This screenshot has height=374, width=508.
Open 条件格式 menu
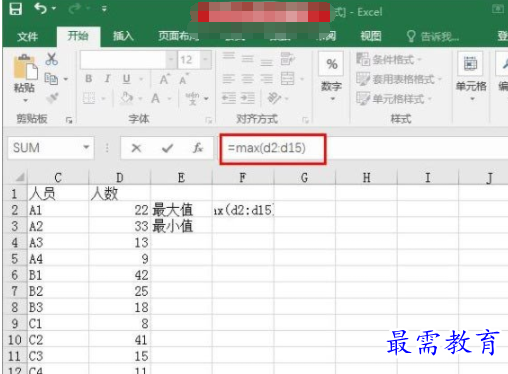[x=389, y=59]
